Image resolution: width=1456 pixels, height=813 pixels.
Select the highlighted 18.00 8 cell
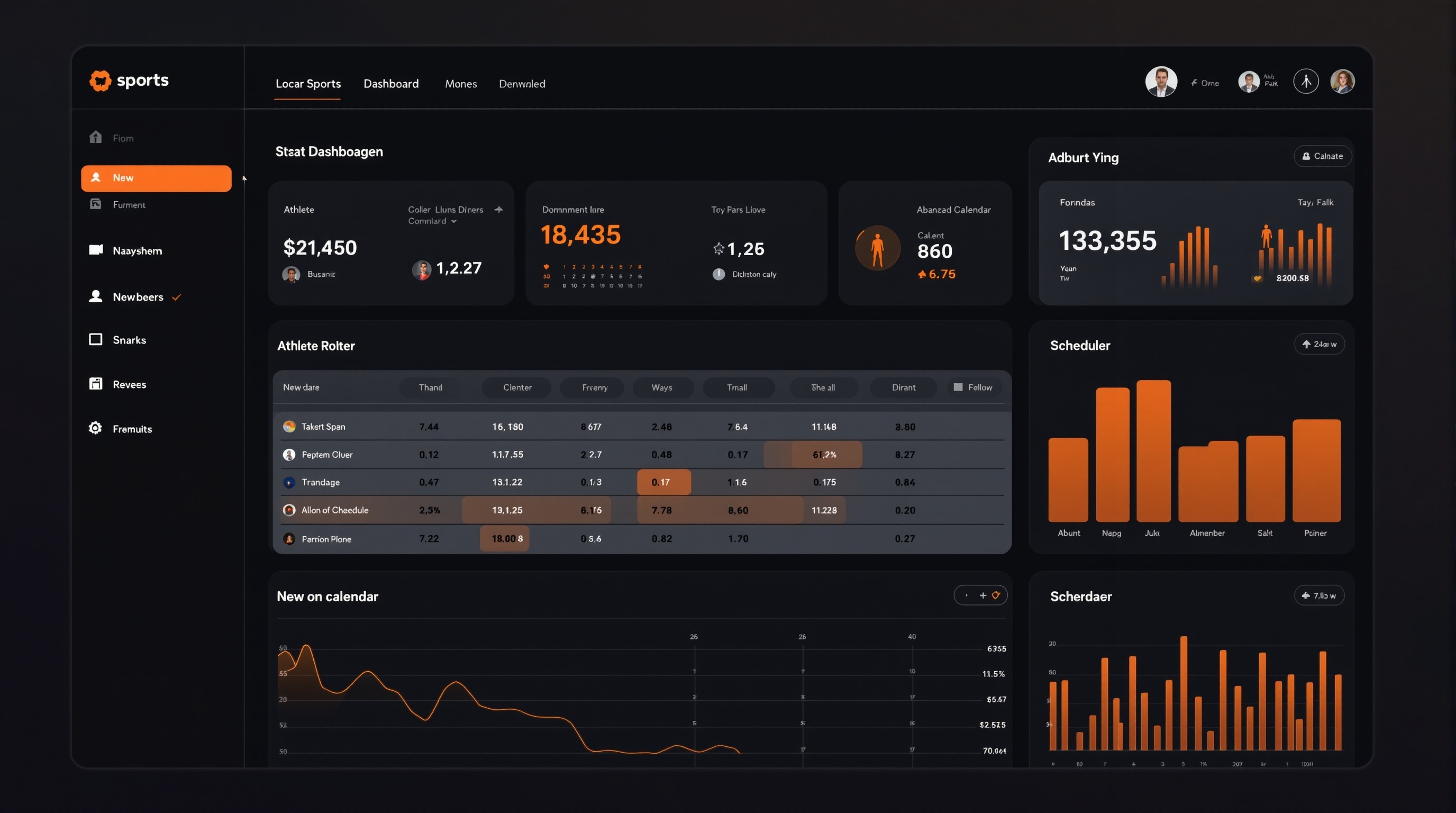coord(504,539)
